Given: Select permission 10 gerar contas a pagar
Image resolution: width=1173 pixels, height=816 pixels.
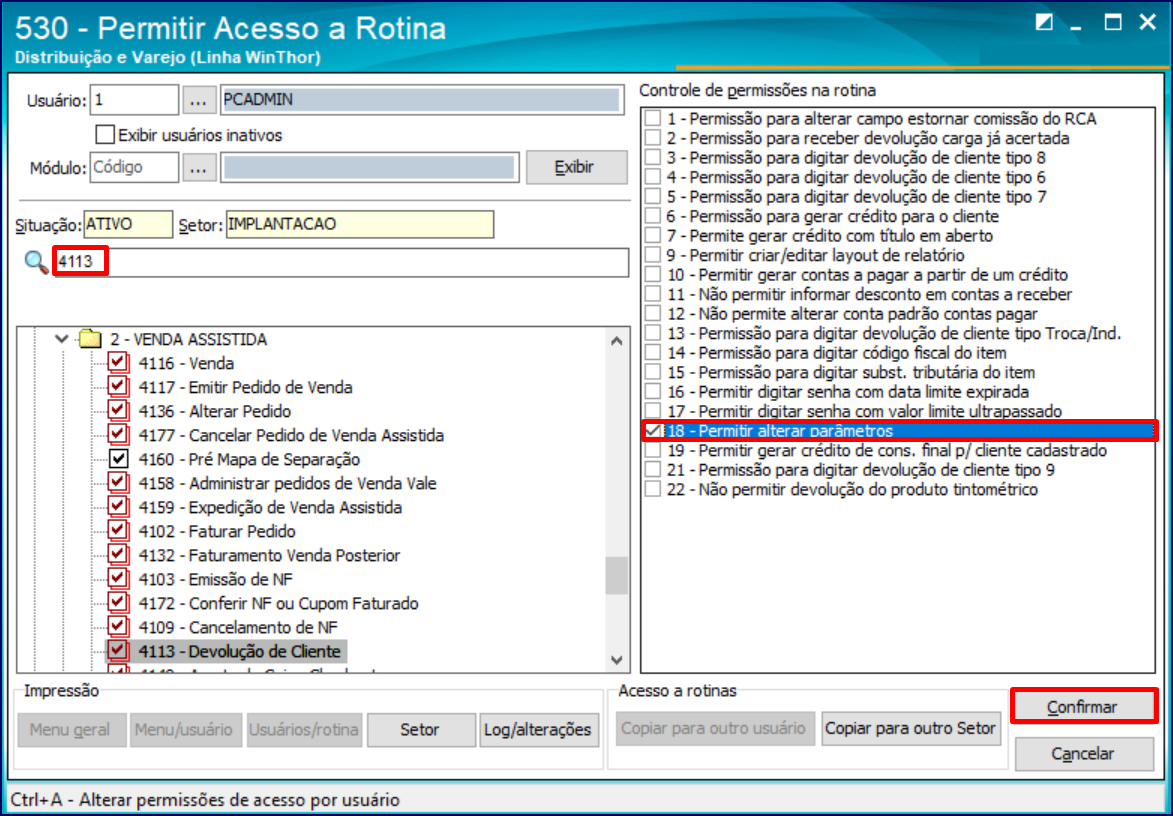Looking at the screenshot, I should pyautogui.click(x=867, y=274).
